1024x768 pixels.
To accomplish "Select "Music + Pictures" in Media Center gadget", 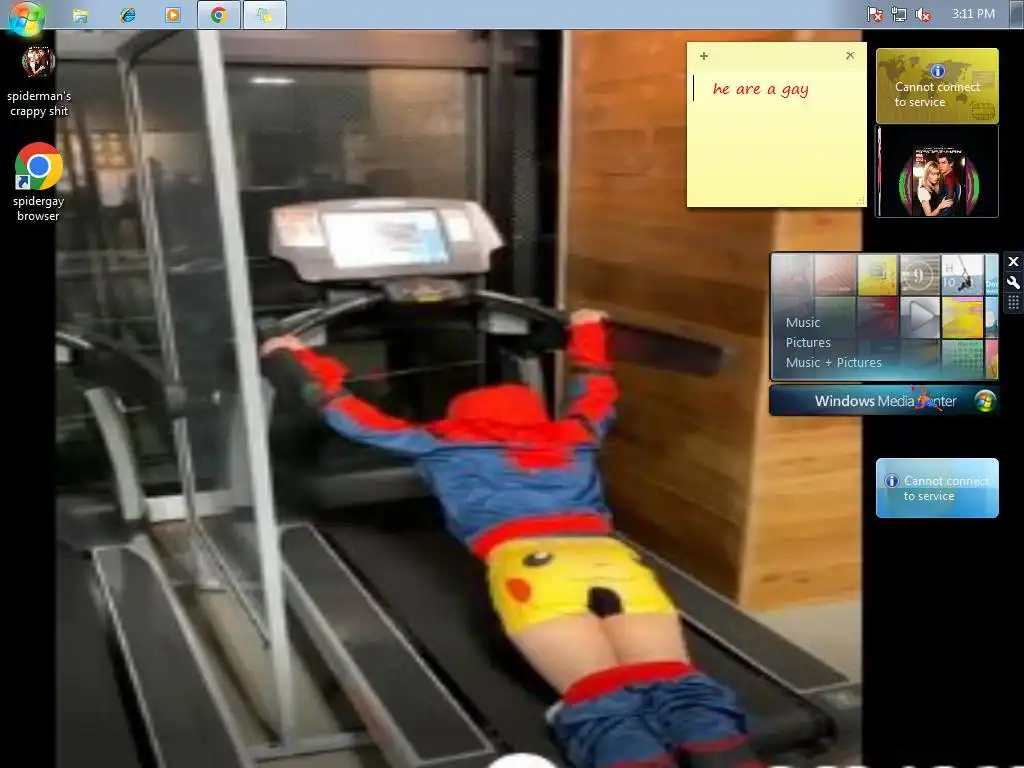I will pos(833,362).
